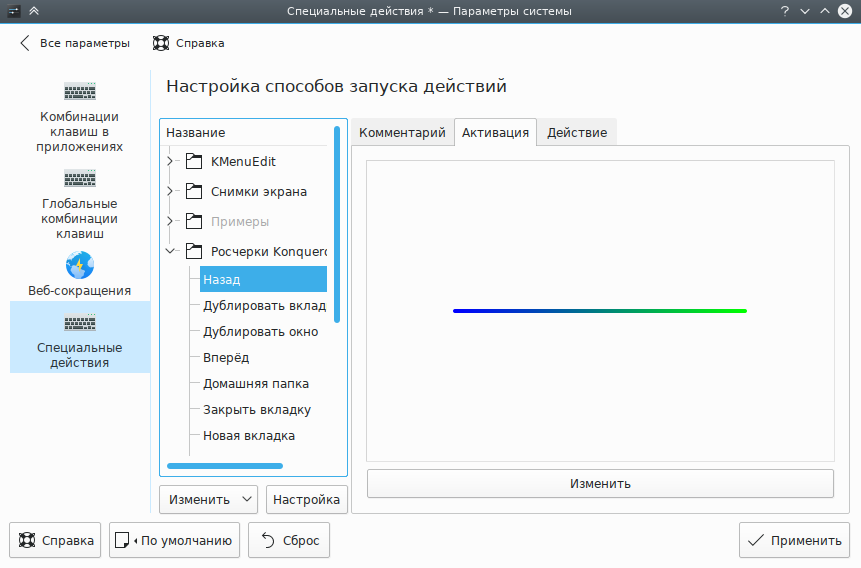Click the Сброс button
The width and height of the screenshot is (861, 568).
tap(289, 540)
